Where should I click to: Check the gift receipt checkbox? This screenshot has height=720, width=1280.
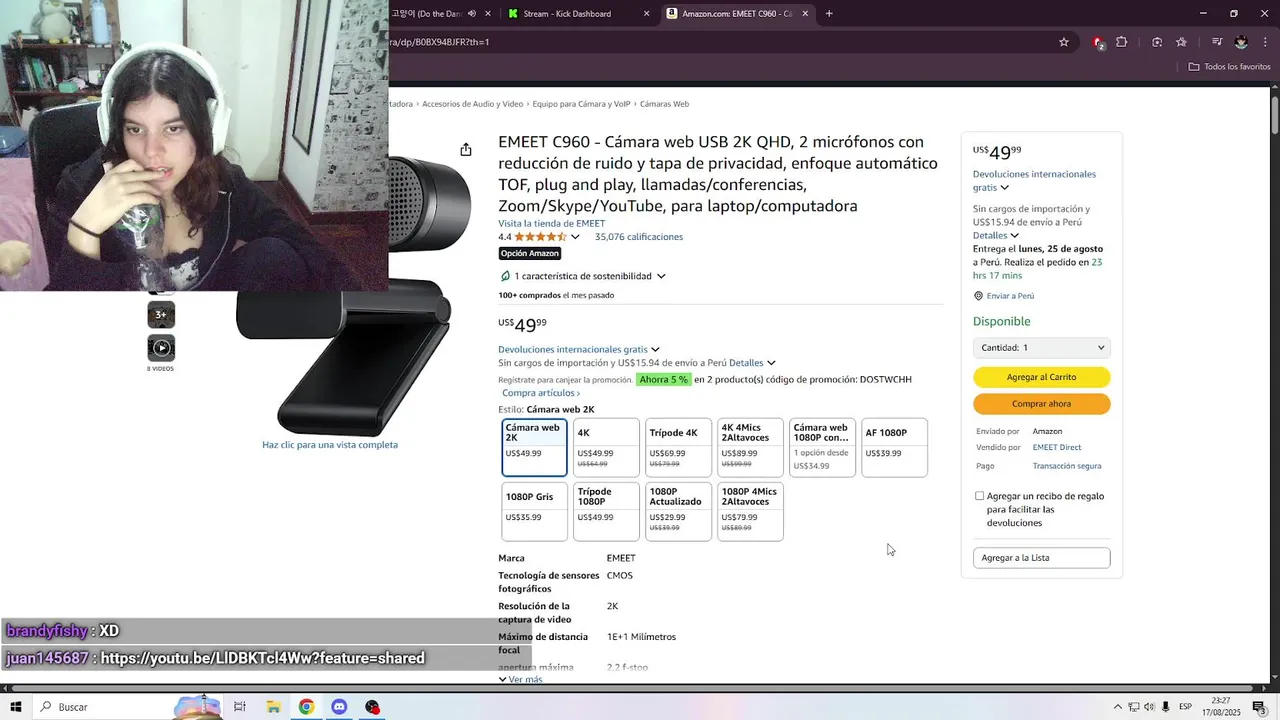pyautogui.click(x=980, y=496)
